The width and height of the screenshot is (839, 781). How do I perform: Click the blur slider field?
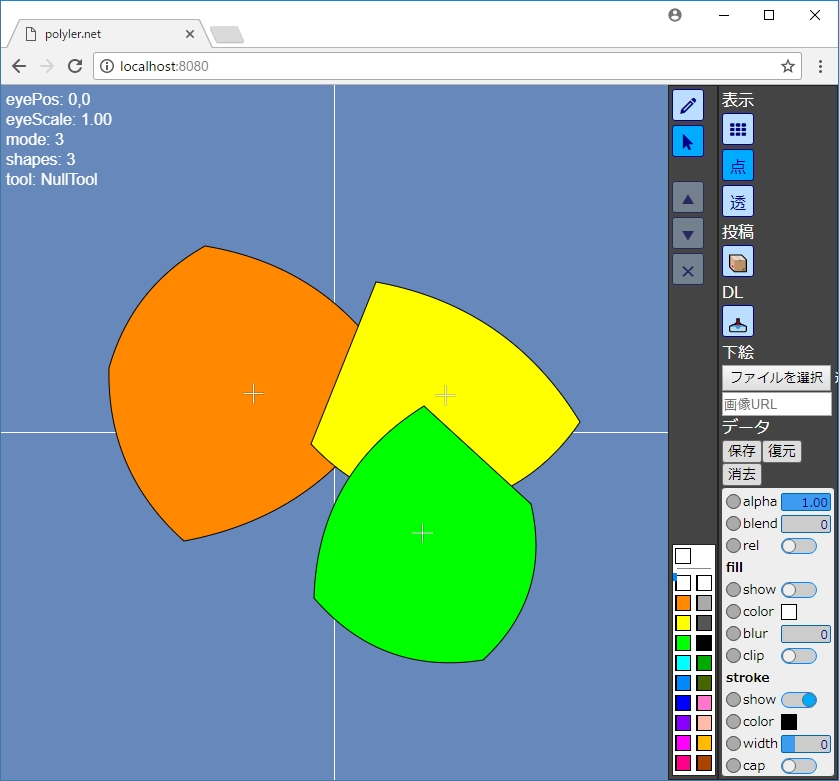point(805,634)
